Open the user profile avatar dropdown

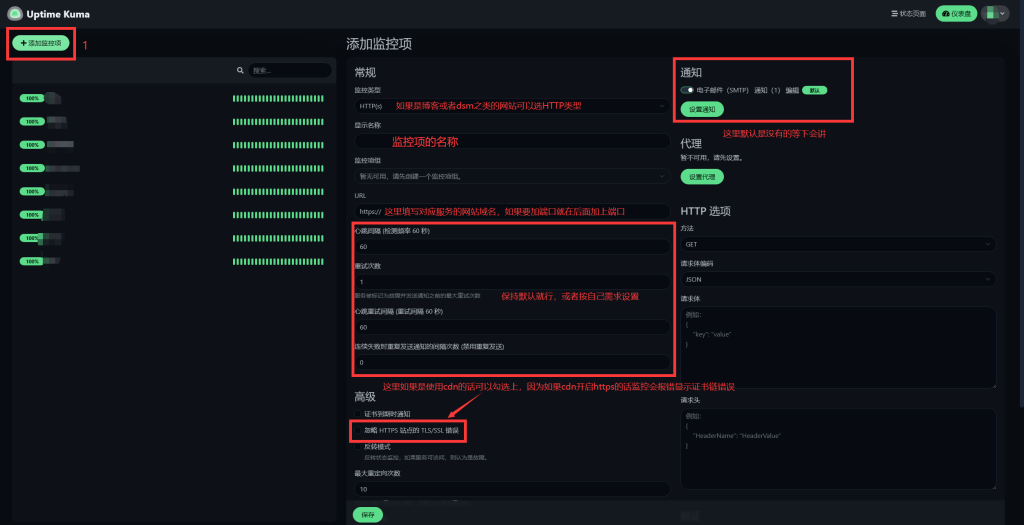pyautogui.click(x=994, y=14)
